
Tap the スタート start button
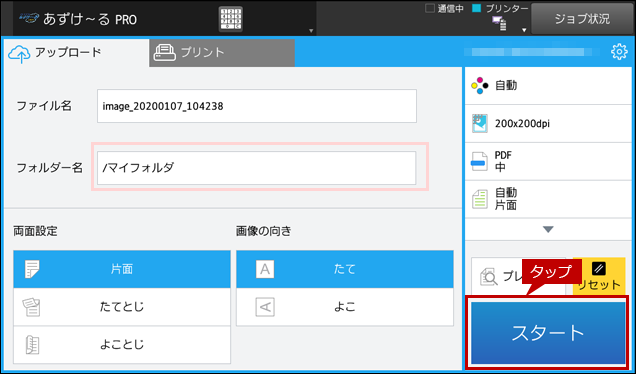point(548,333)
